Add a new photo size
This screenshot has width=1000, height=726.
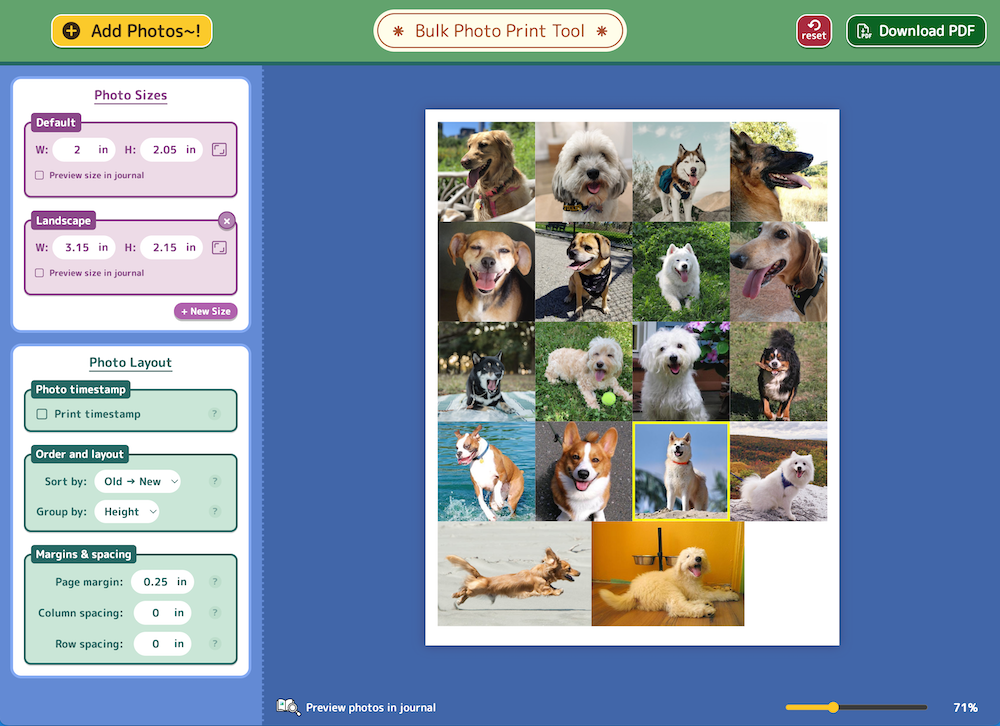205,311
